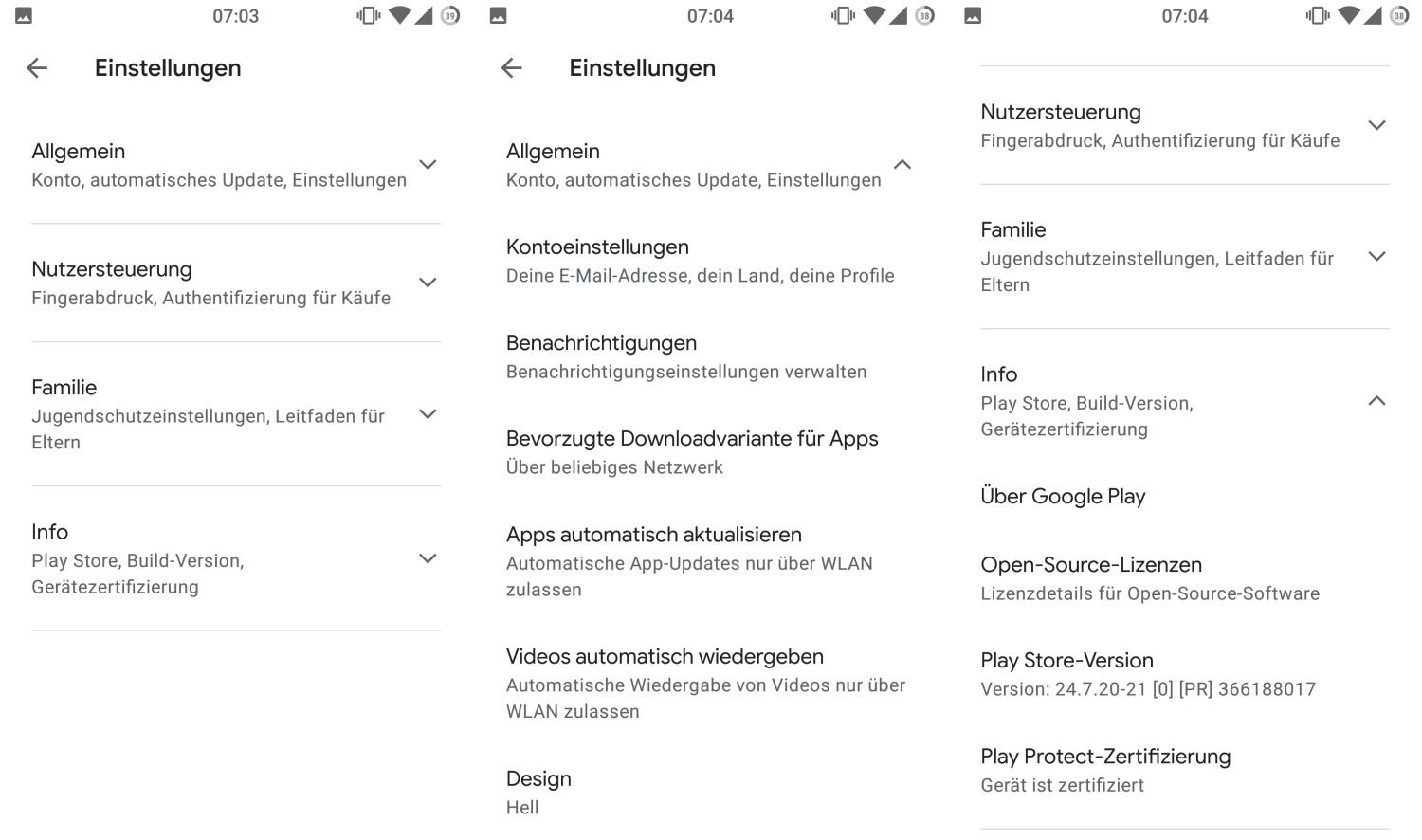Tap Wi-Fi icon in the 07:03 status bar
The height and width of the screenshot is (840, 1422).
(400, 15)
